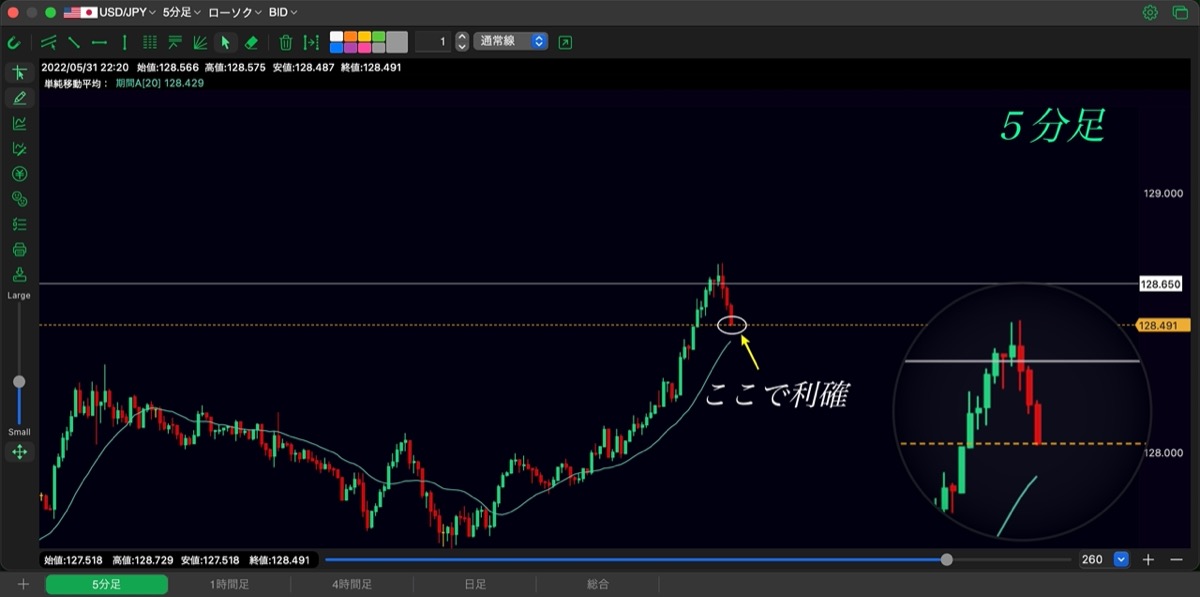The width and height of the screenshot is (1200, 597).
Task: Select the fan lines tool
Action: point(200,42)
